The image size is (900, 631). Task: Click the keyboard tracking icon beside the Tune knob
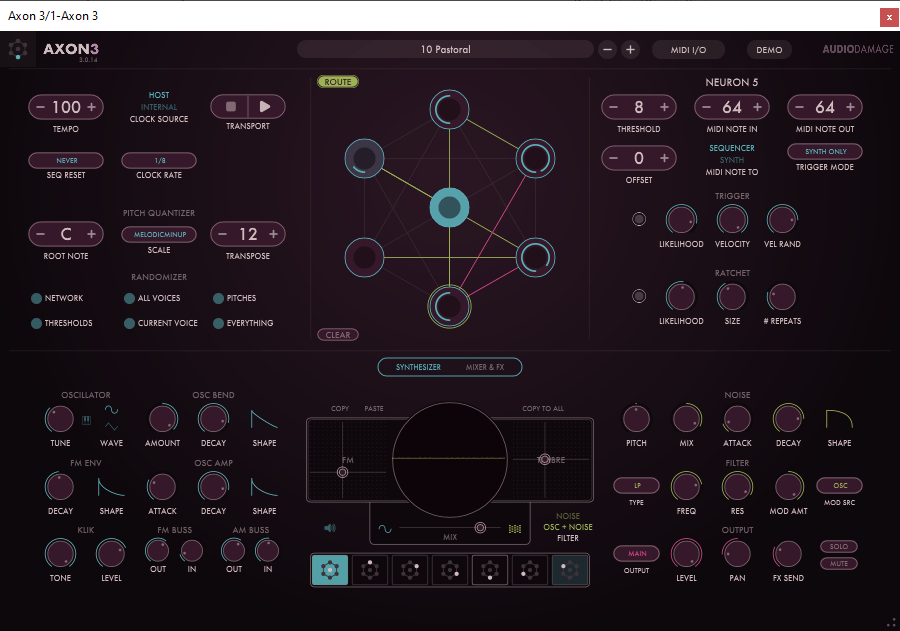point(86,420)
